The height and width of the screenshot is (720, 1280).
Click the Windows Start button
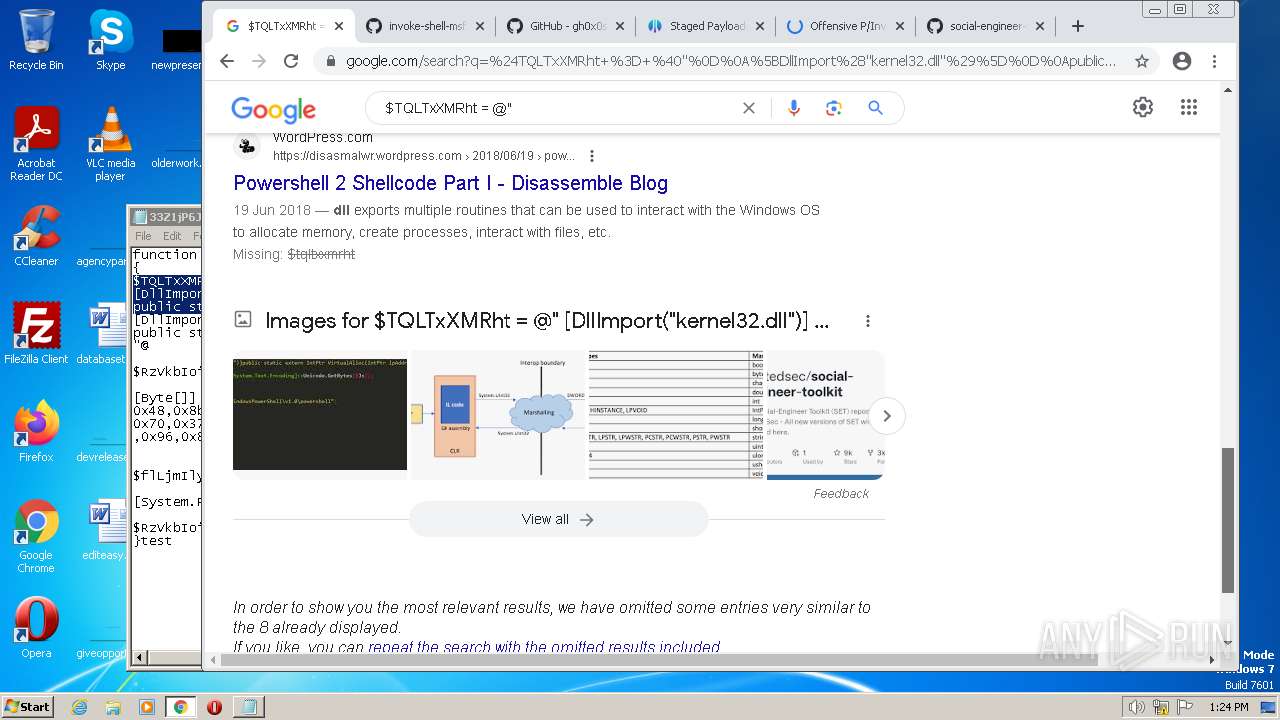click(27, 706)
